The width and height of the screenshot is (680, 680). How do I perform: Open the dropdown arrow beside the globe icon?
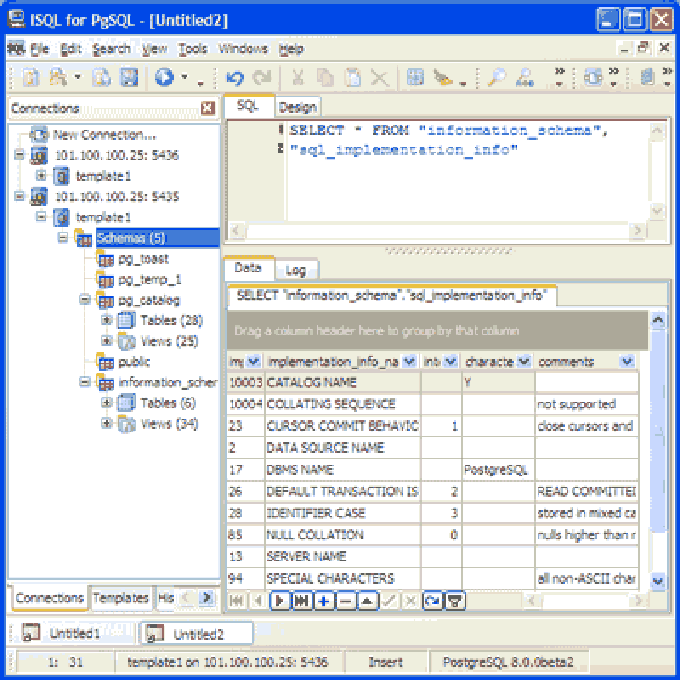[x=185, y=77]
